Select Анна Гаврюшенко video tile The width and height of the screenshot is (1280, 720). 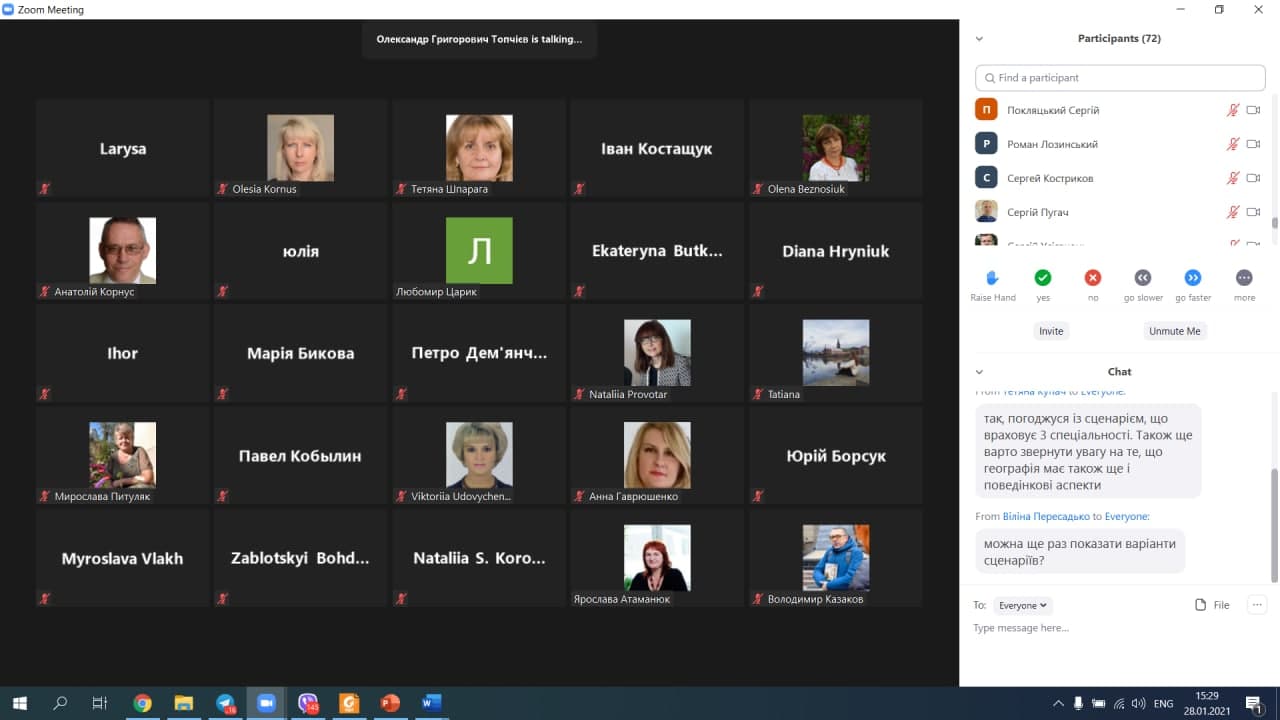(x=657, y=455)
